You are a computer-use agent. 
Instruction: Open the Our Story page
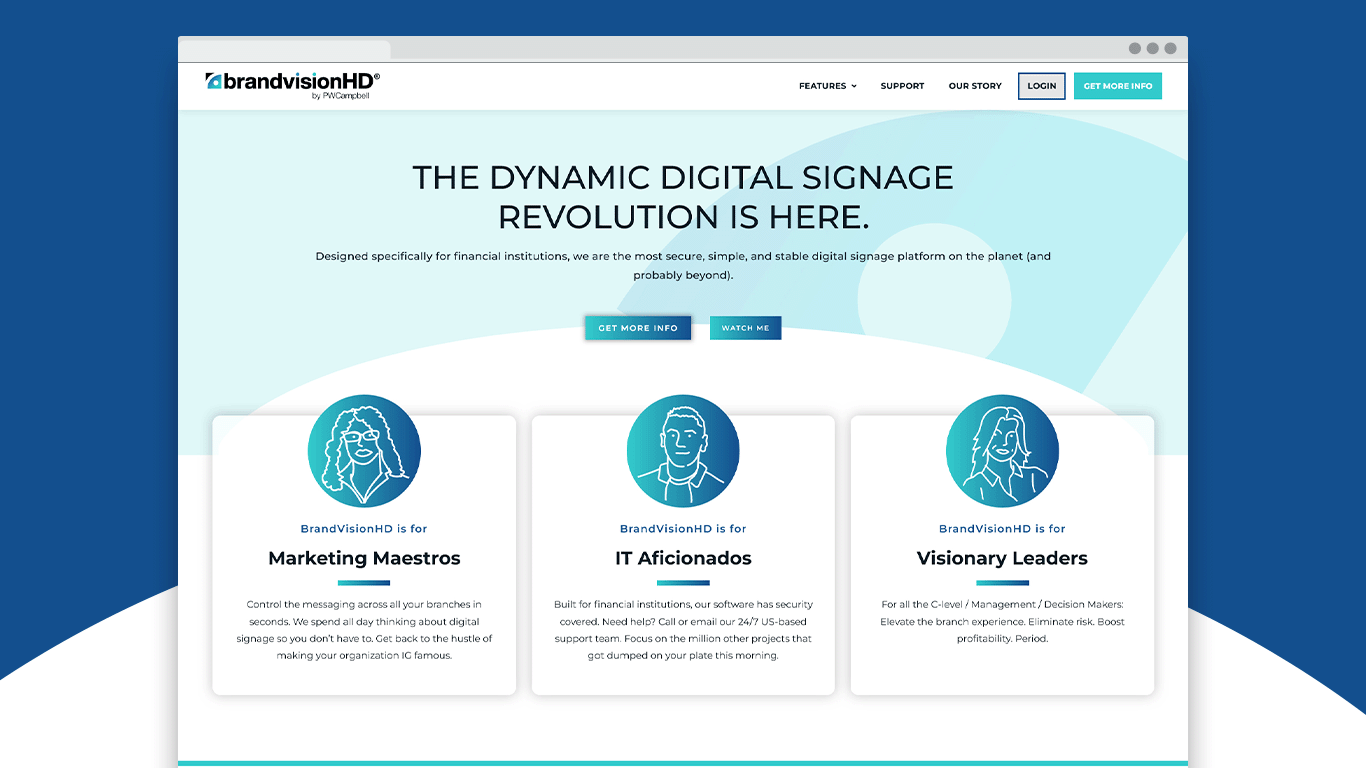975,86
